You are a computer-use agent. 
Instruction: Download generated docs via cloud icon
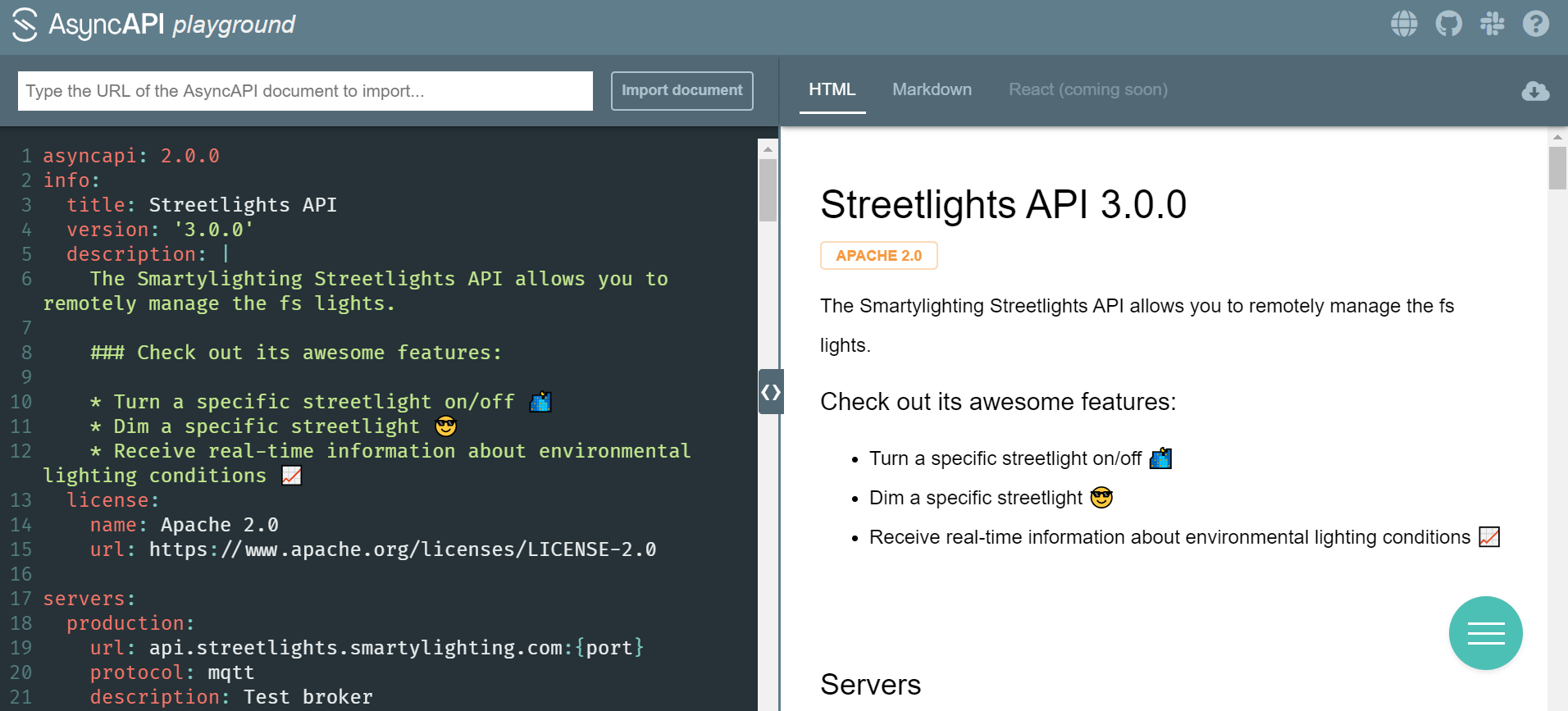[x=1535, y=91]
